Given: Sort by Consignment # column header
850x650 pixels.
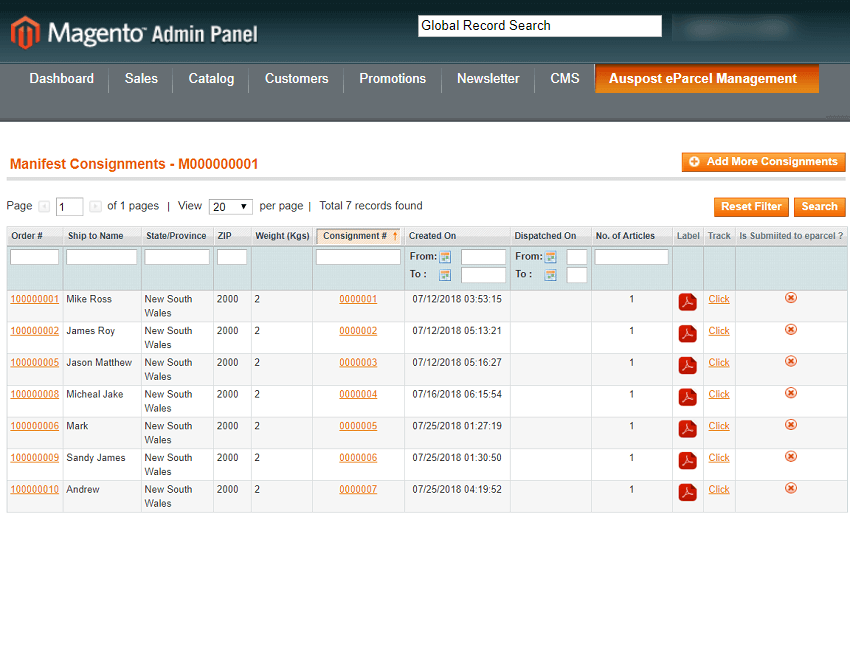Looking at the screenshot, I should 358,236.
